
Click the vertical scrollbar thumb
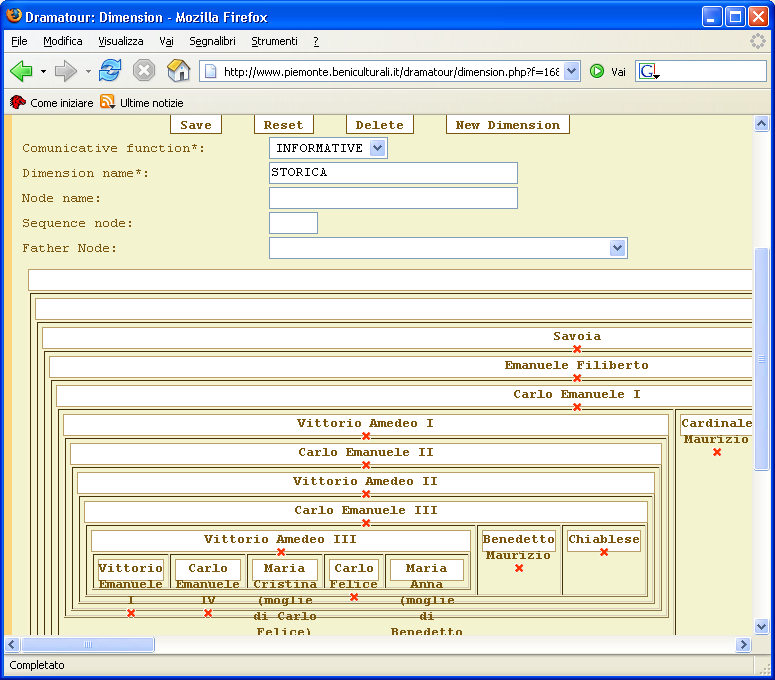tap(762, 359)
